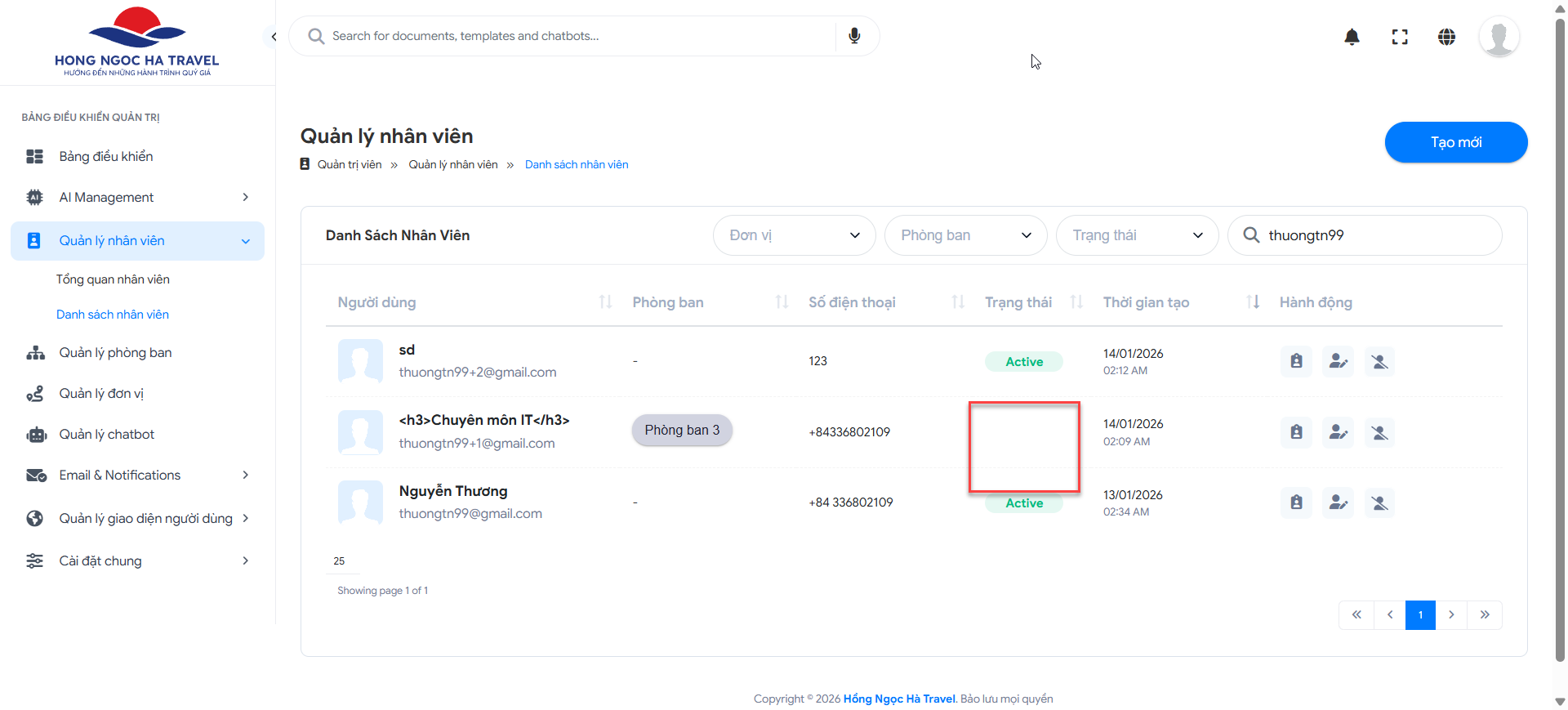
Task: Go to Tổng quan nhân viên submenu
Action: (x=113, y=279)
